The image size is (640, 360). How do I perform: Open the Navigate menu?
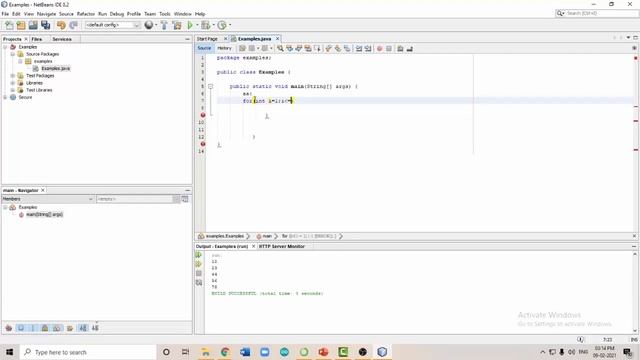[x=46, y=14]
